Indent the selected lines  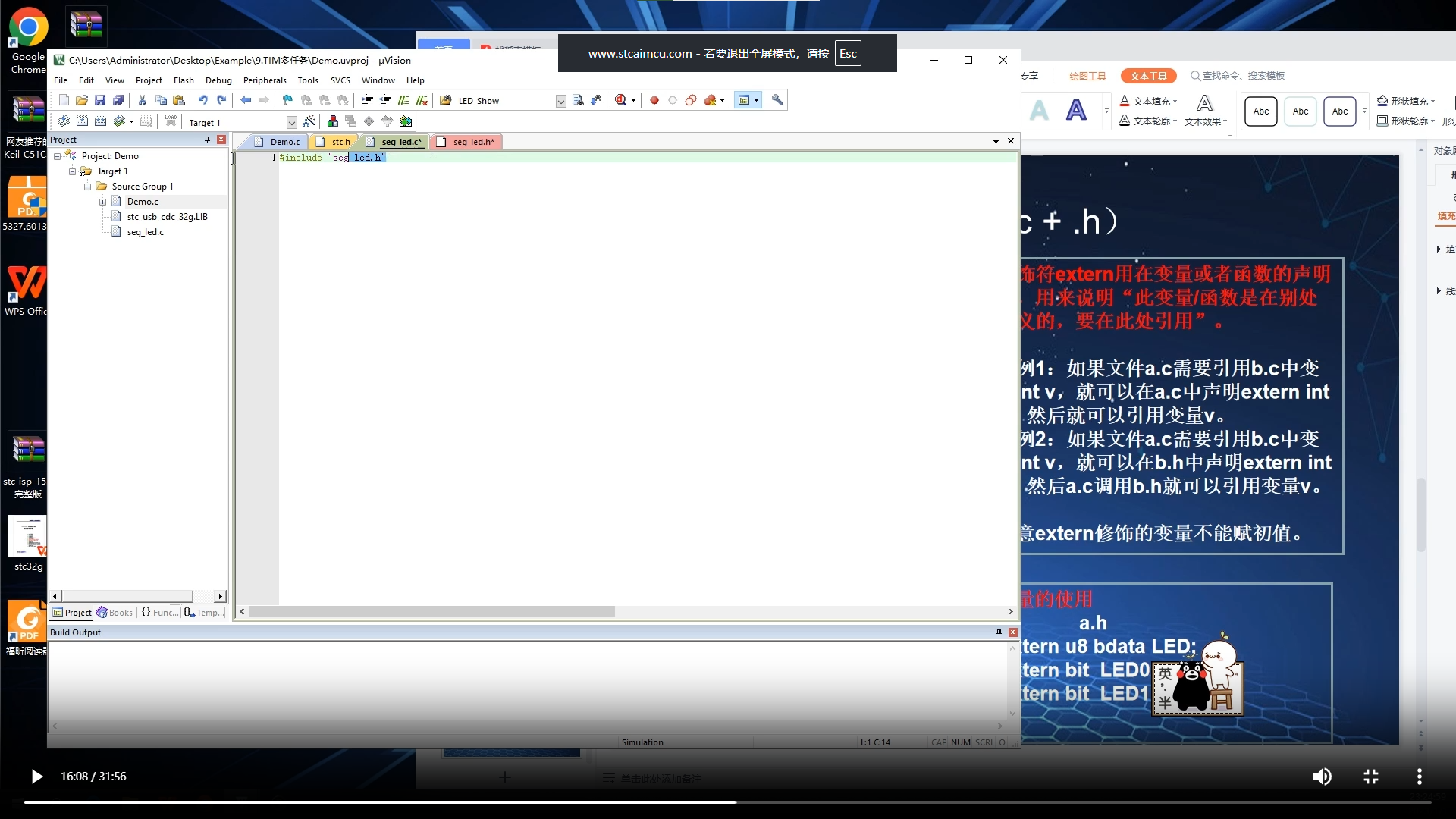[x=367, y=100]
